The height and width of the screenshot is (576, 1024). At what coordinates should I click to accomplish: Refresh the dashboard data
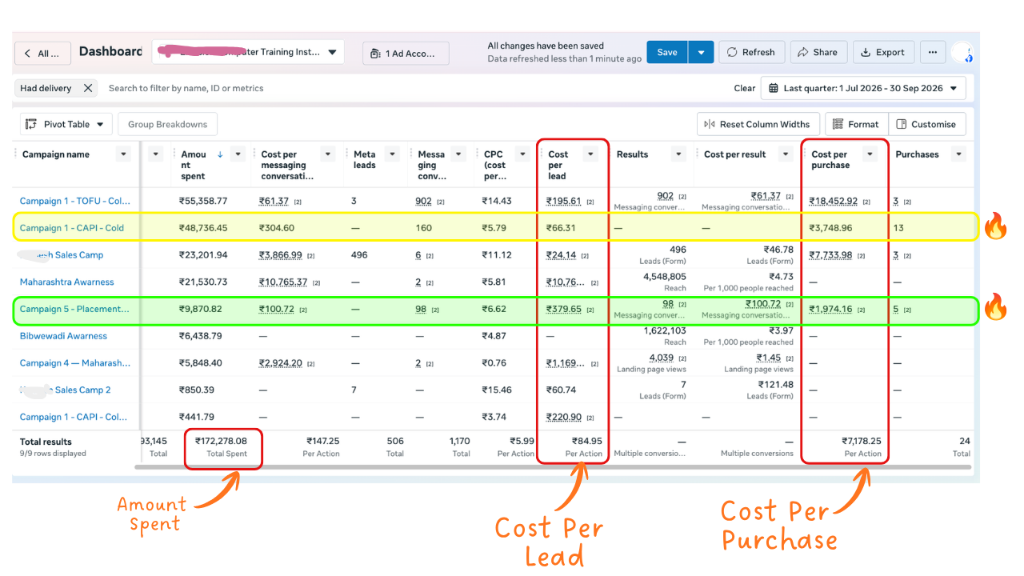pos(751,52)
